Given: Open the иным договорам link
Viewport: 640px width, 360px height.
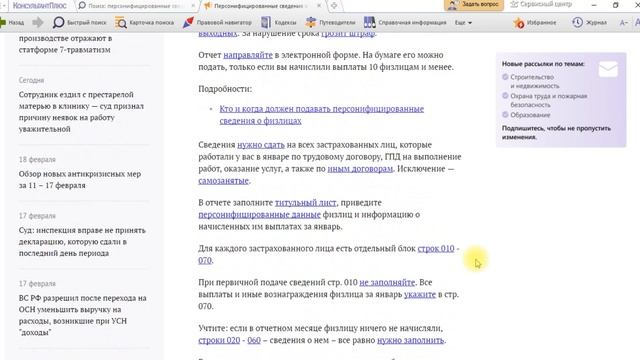Looking at the screenshot, I should pyautogui.click(x=360, y=169).
